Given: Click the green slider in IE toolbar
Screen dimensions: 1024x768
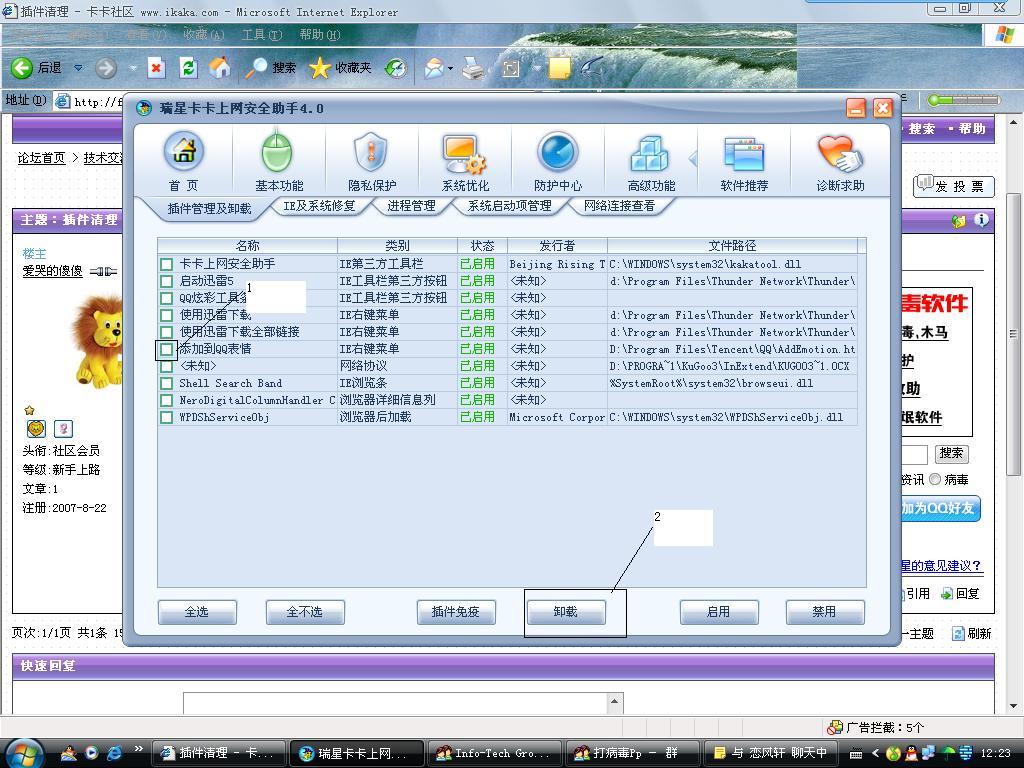Looking at the screenshot, I should [x=963, y=100].
